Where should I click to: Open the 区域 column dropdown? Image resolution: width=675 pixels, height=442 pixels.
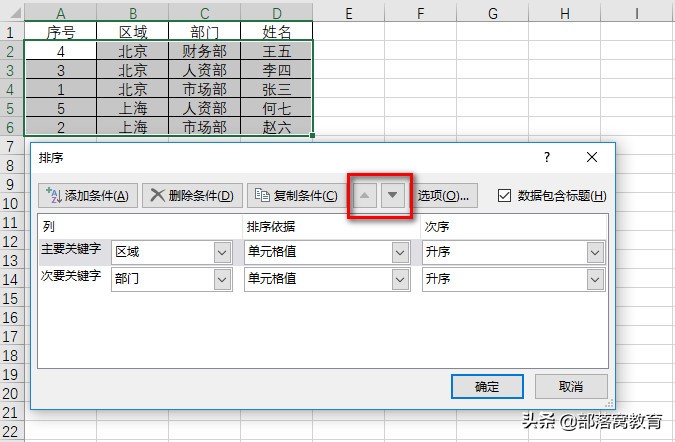click(223, 253)
